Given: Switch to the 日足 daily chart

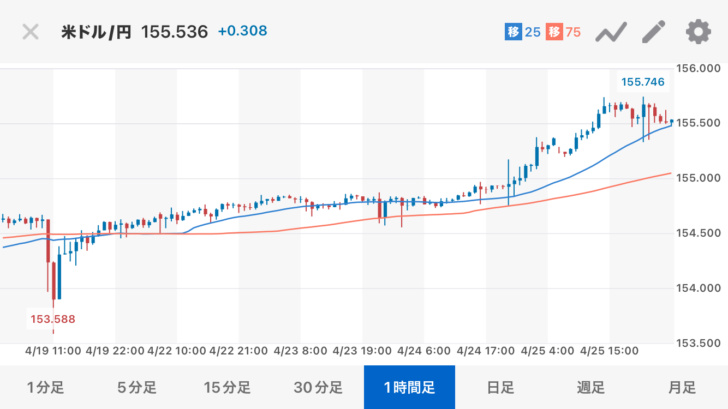Looking at the screenshot, I should tap(500, 387).
